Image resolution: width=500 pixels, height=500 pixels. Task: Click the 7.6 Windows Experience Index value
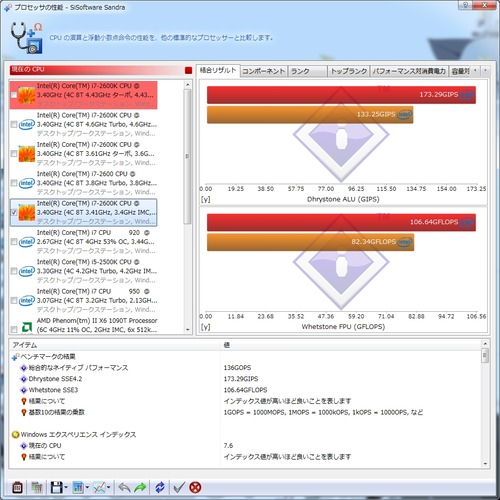tap(228, 446)
